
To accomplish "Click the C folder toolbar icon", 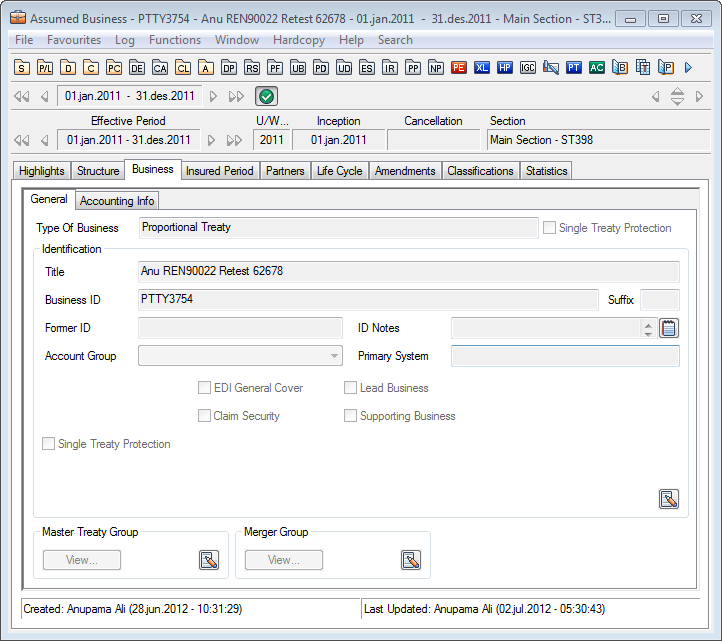I will [91, 68].
